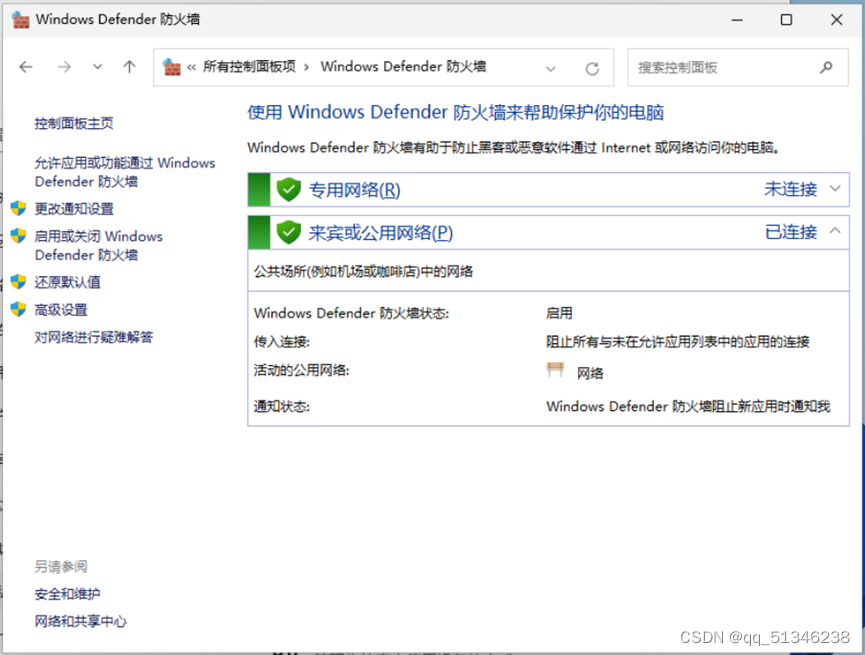Viewport: 865px width, 655px height.
Task: Click the firewall icon in the address bar
Action: 172,67
